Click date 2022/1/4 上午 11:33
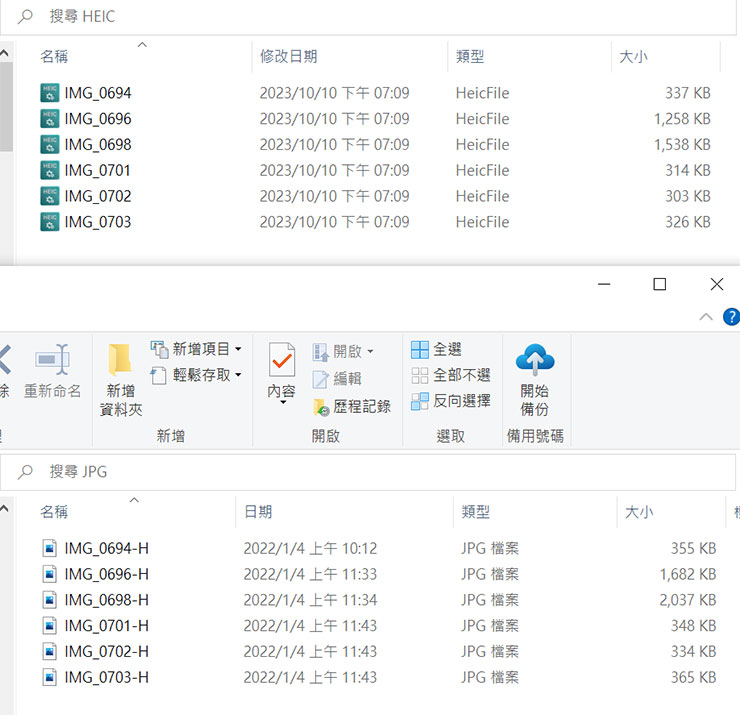Viewport: 740px width, 715px height. [x=311, y=574]
